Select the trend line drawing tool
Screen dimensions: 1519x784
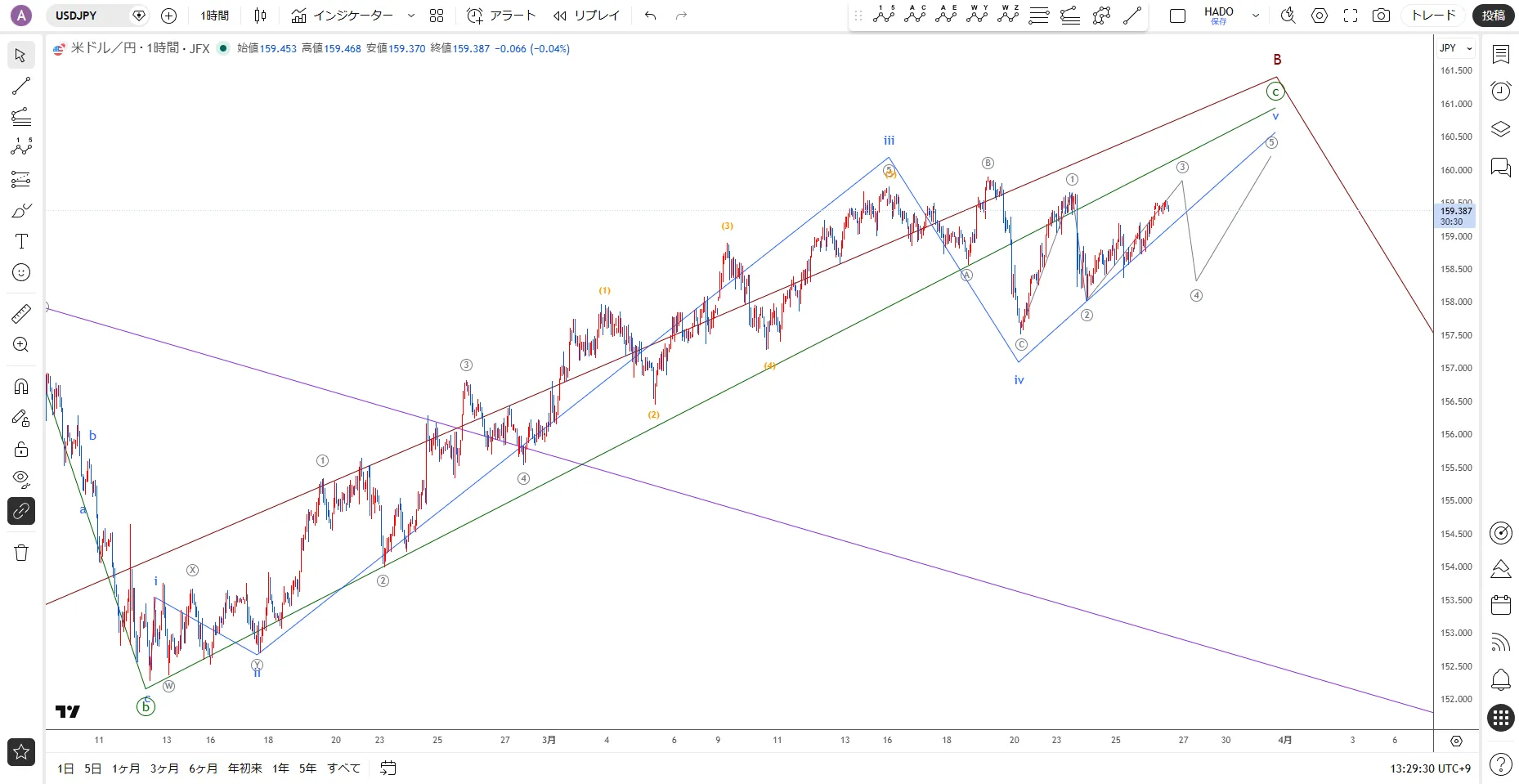[x=21, y=86]
